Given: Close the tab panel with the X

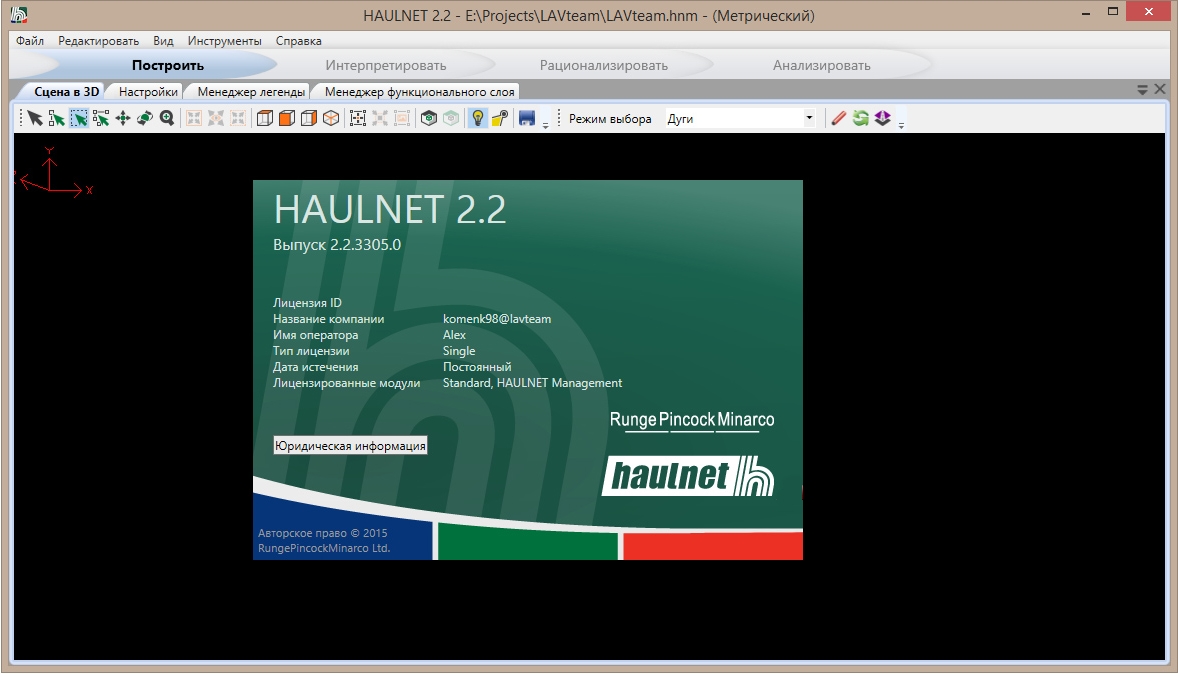Looking at the screenshot, I should point(1160,89).
